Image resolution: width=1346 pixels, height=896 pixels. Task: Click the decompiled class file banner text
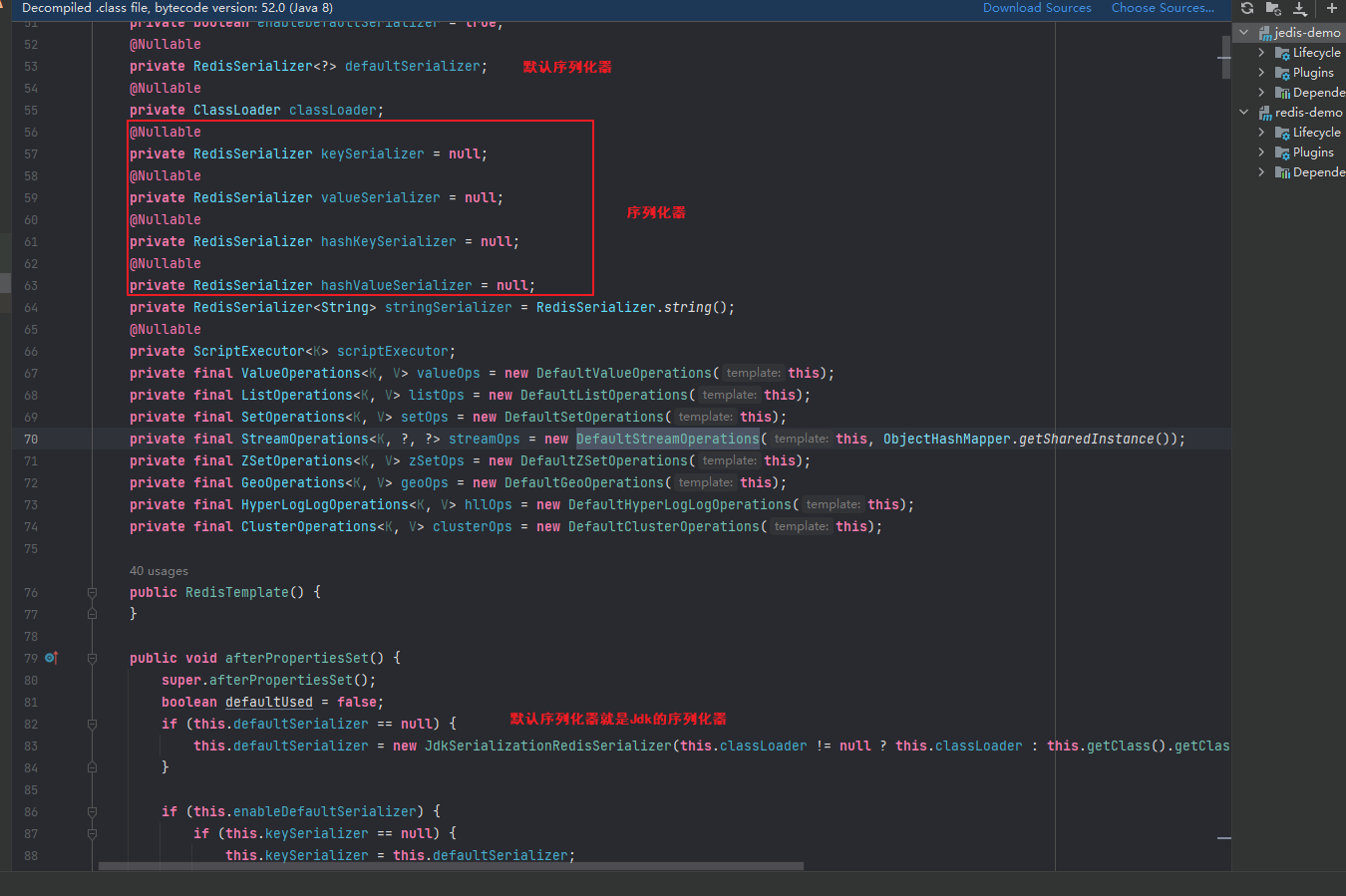pyautogui.click(x=177, y=8)
